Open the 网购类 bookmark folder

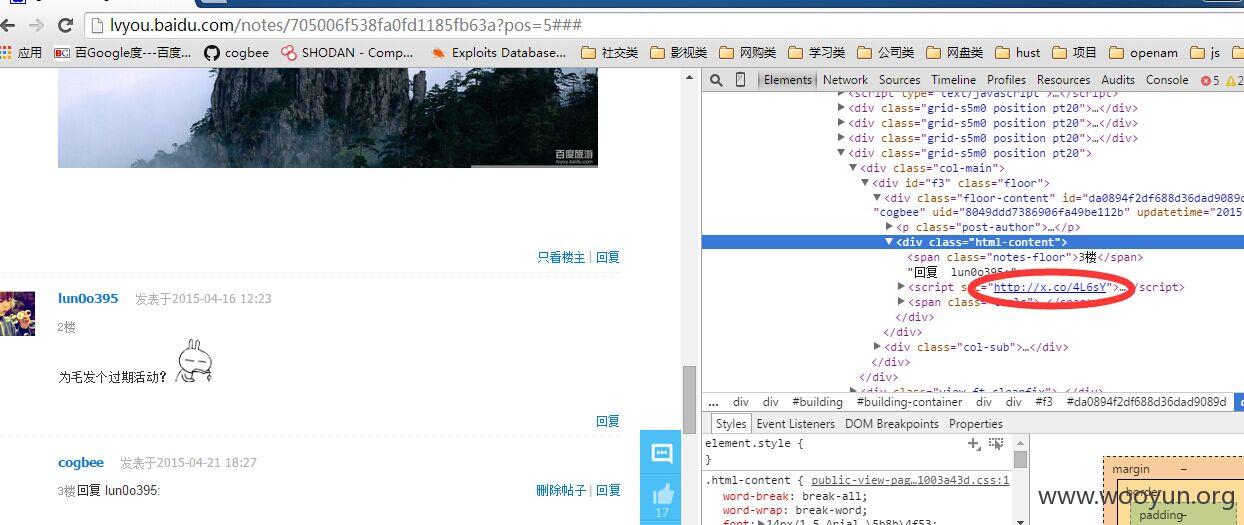tap(747, 52)
